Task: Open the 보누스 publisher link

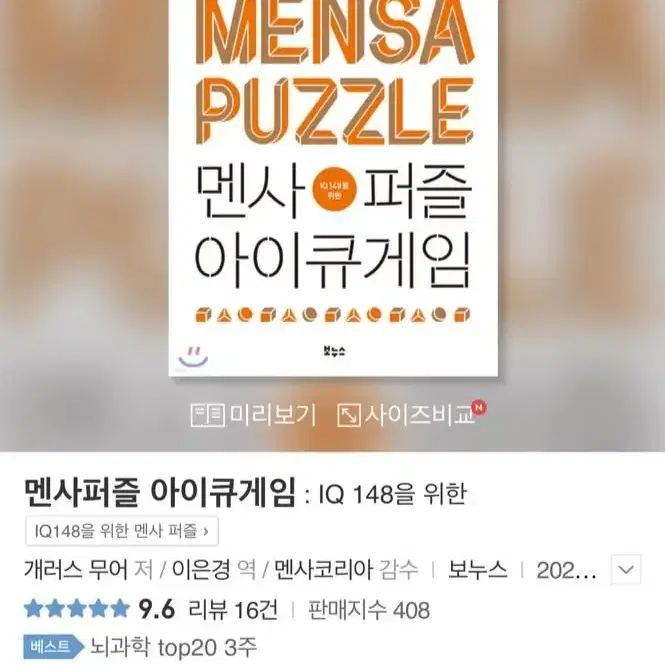Action: [478, 570]
